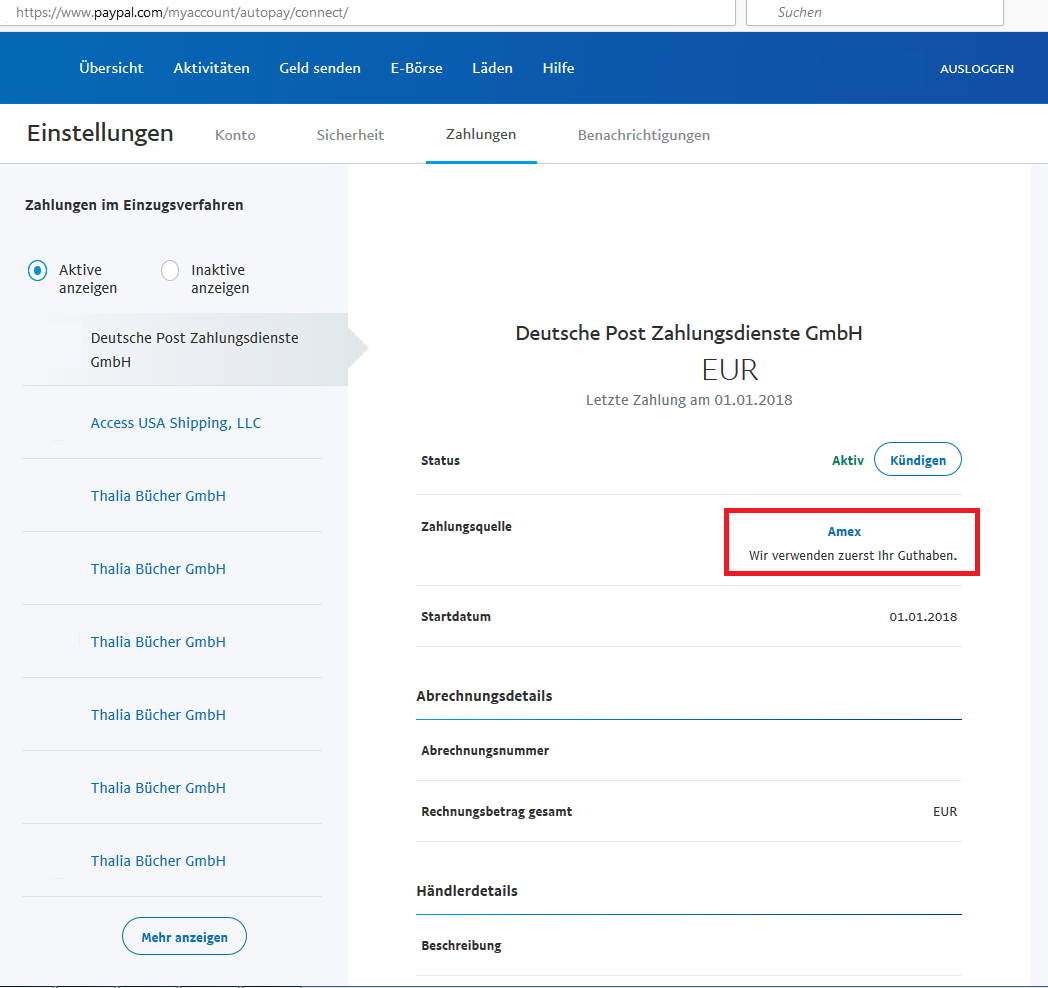Open the Übersicht navigation item
Image resolution: width=1048 pixels, height=988 pixels.
(x=111, y=68)
